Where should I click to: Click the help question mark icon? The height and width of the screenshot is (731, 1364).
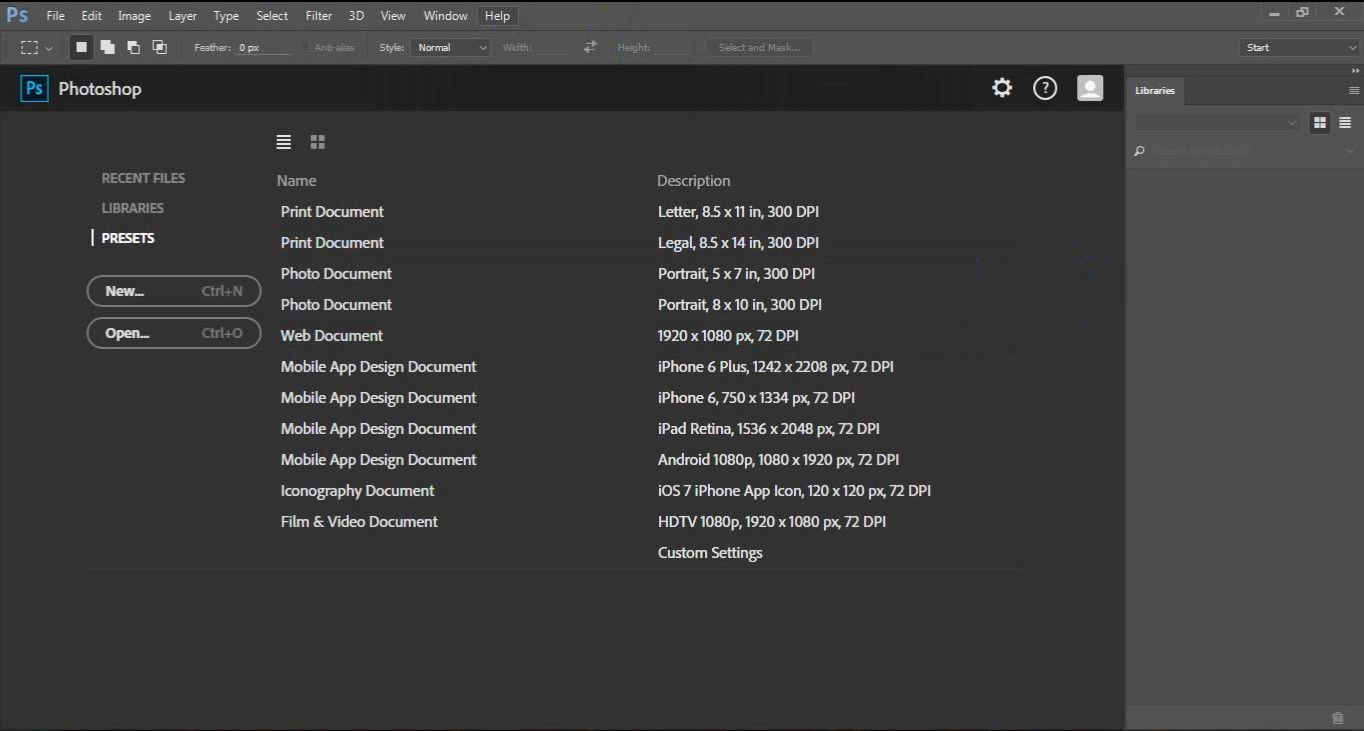tap(1045, 88)
